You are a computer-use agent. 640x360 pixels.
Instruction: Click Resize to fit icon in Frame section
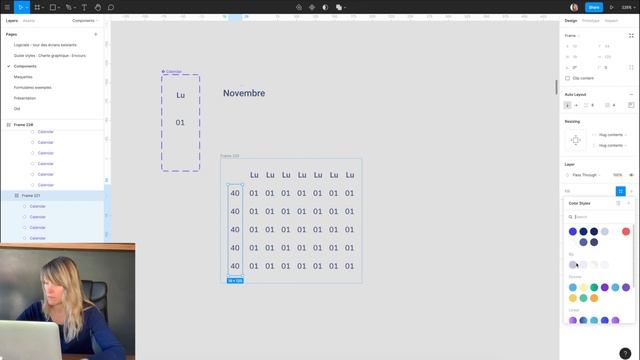(631, 36)
